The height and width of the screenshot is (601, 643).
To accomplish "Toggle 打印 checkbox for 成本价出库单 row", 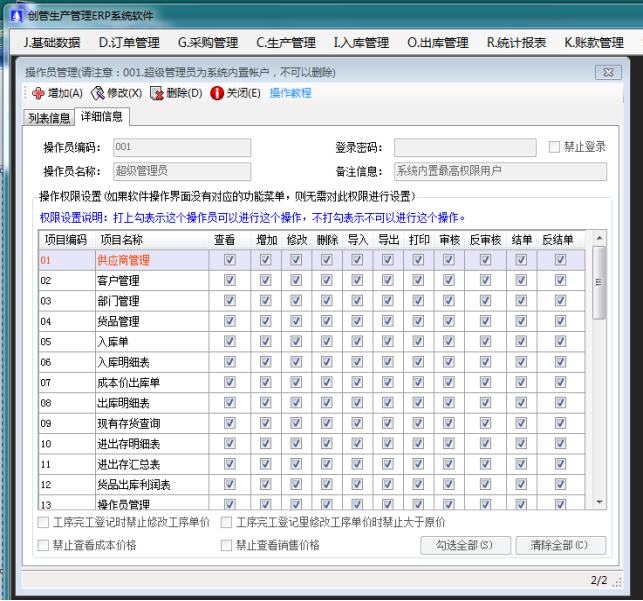I will [418, 382].
